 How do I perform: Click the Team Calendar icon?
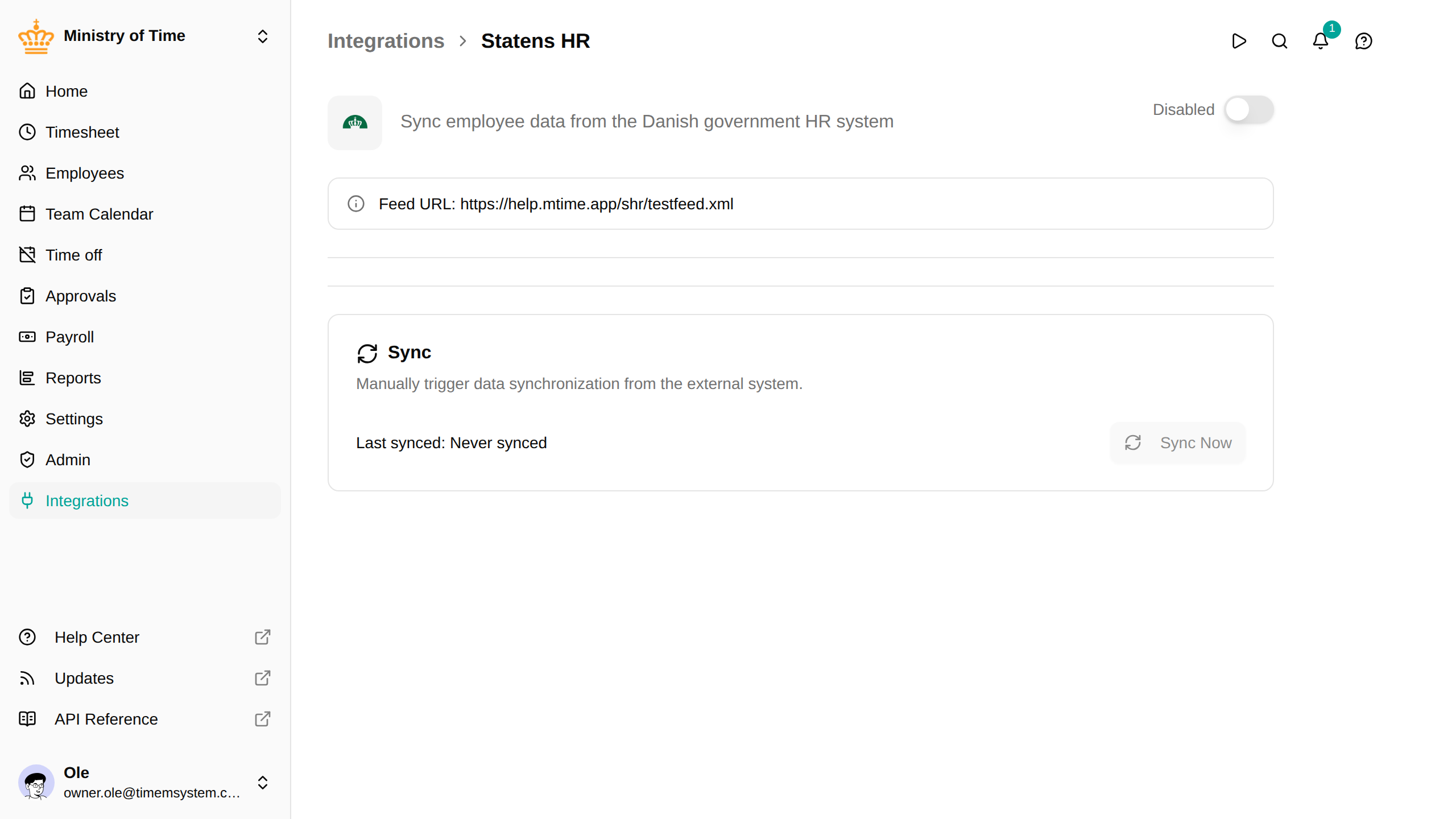tap(27, 214)
